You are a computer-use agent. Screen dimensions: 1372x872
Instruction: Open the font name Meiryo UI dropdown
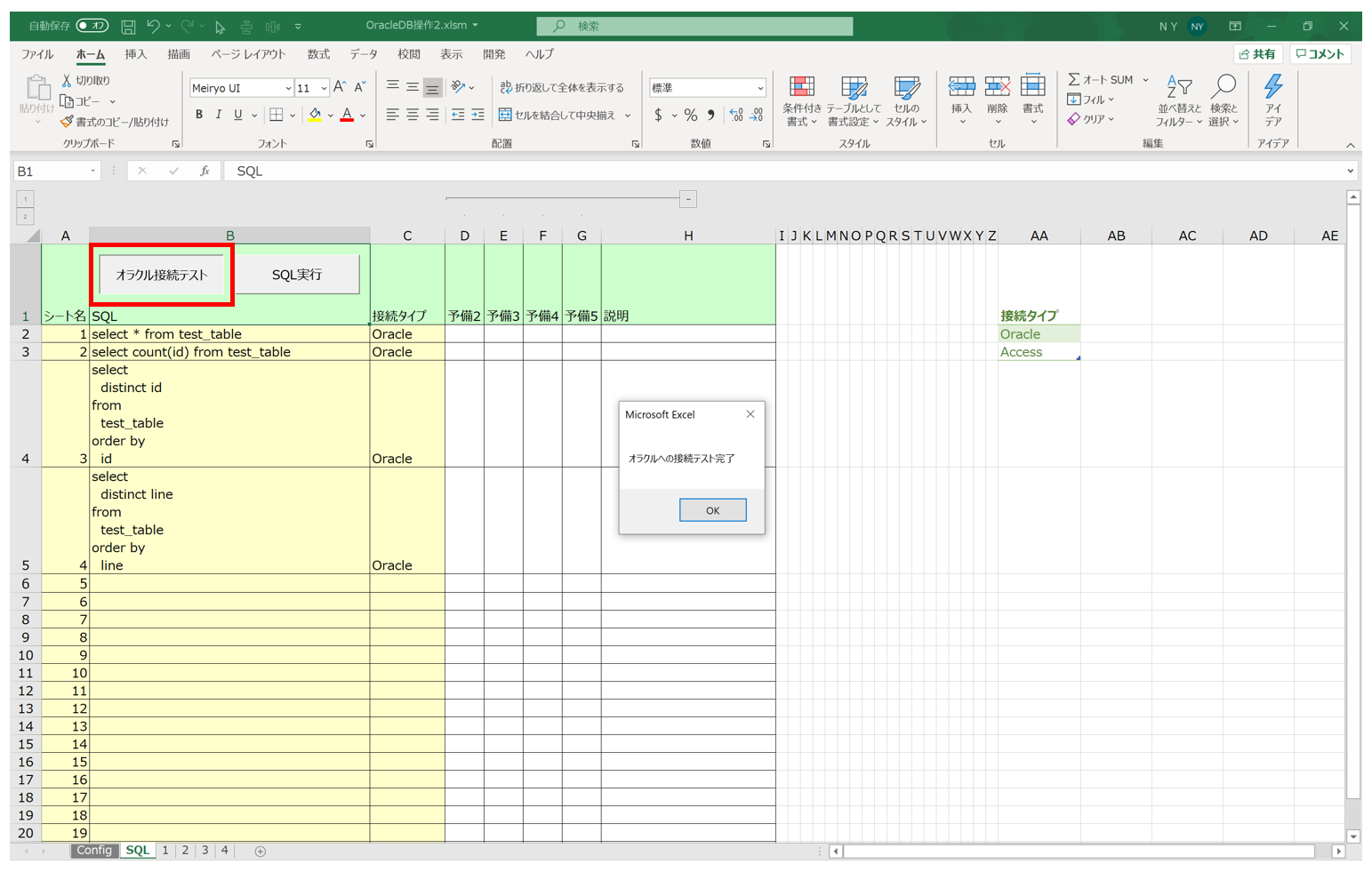[288, 88]
